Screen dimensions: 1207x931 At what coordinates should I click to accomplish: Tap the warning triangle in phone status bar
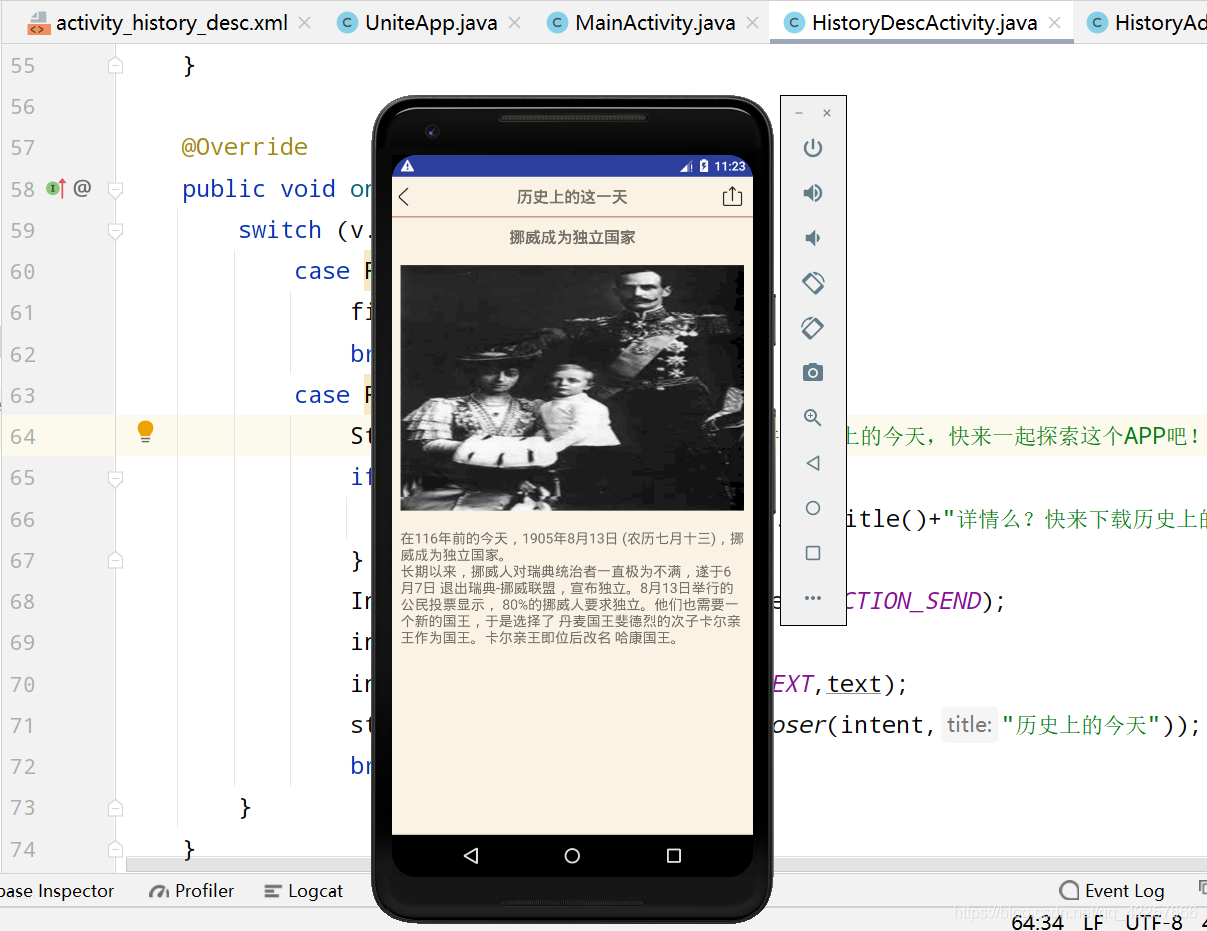point(407,166)
